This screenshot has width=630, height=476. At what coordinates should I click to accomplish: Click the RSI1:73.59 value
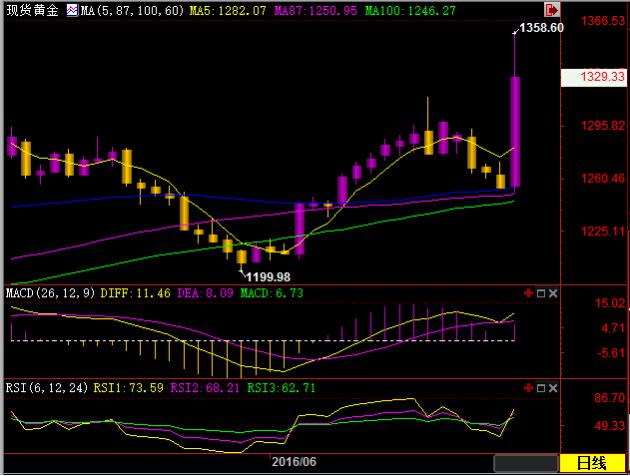point(129,388)
